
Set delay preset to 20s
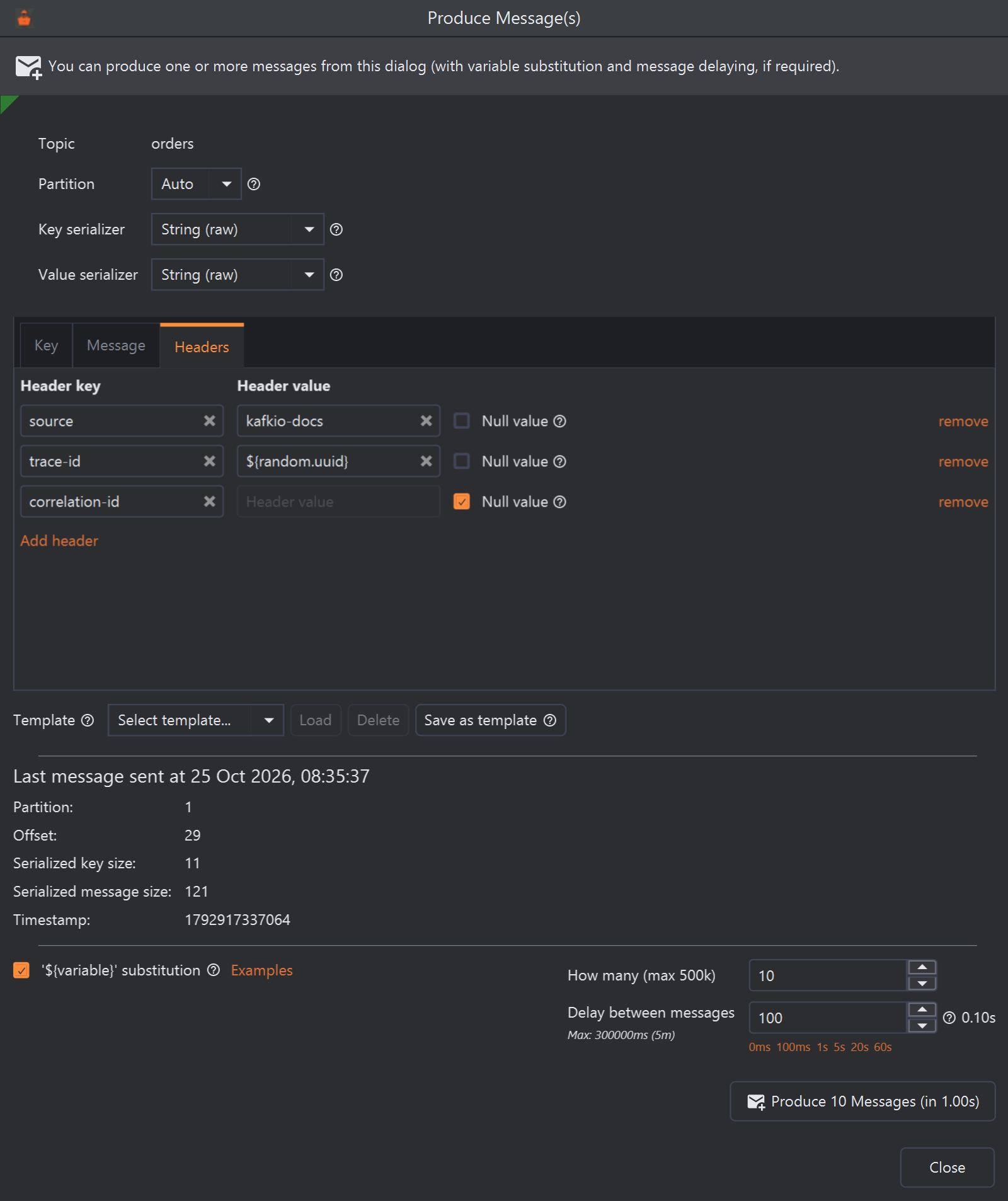[859, 1047]
